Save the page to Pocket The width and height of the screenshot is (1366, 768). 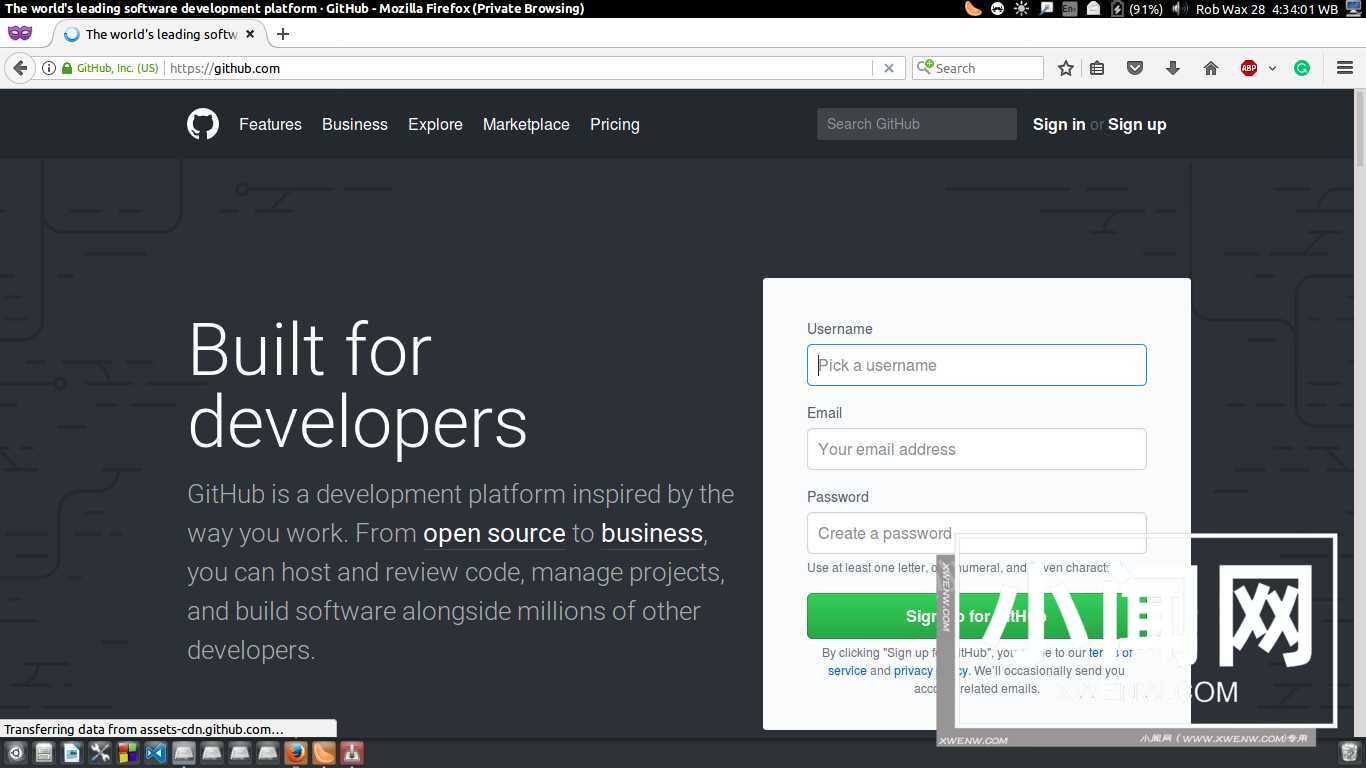pos(1135,68)
